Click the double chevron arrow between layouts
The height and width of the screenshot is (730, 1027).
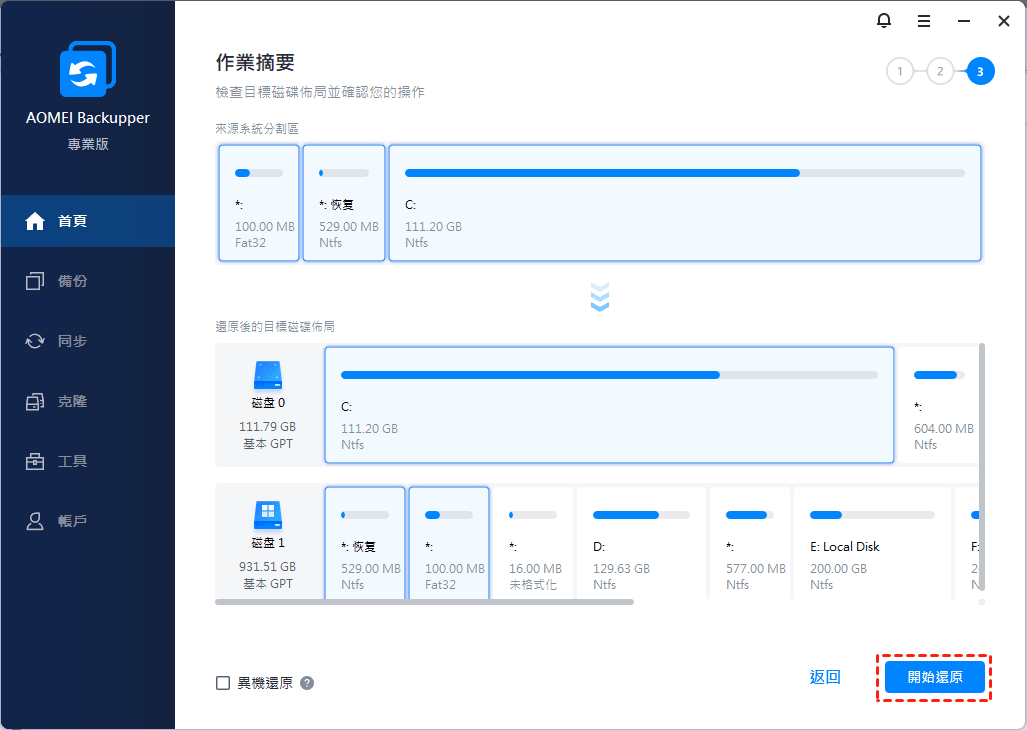(x=600, y=296)
